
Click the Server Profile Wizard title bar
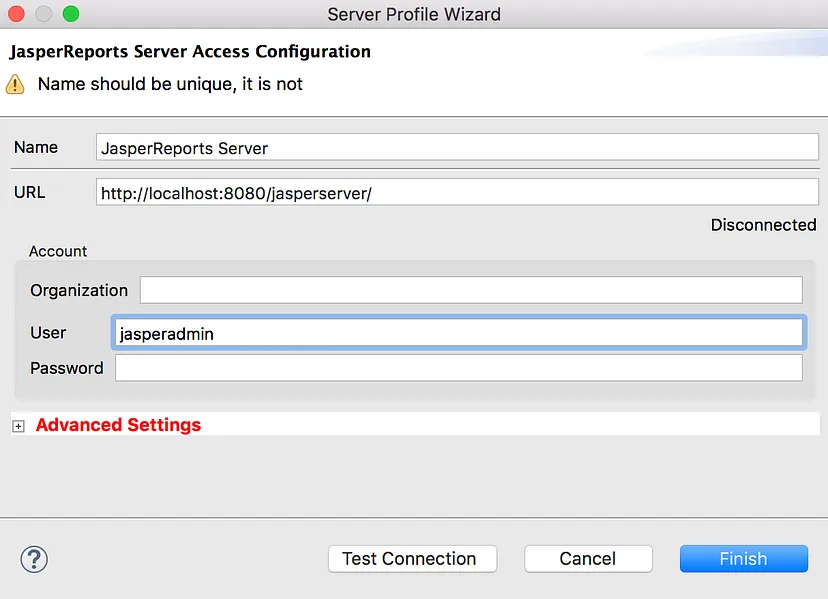point(414,14)
